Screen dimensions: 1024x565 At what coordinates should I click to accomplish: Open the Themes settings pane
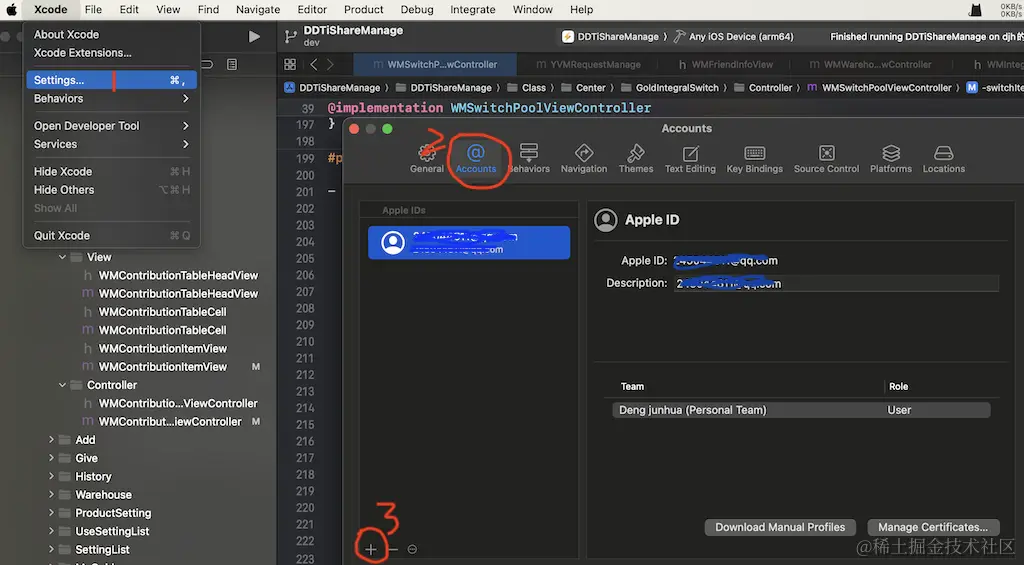[635, 158]
